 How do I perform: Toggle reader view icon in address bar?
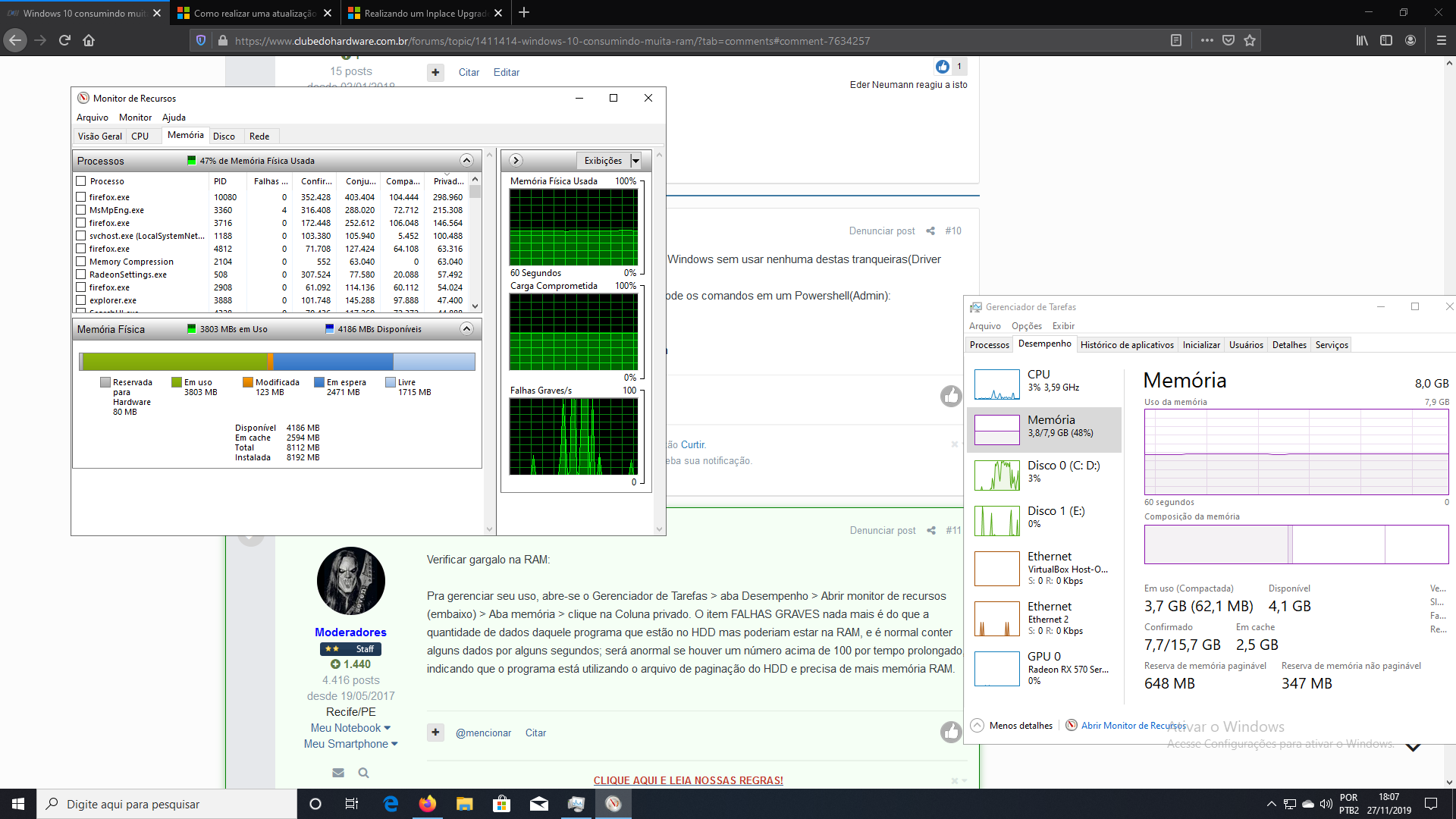(x=1176, y=40)
